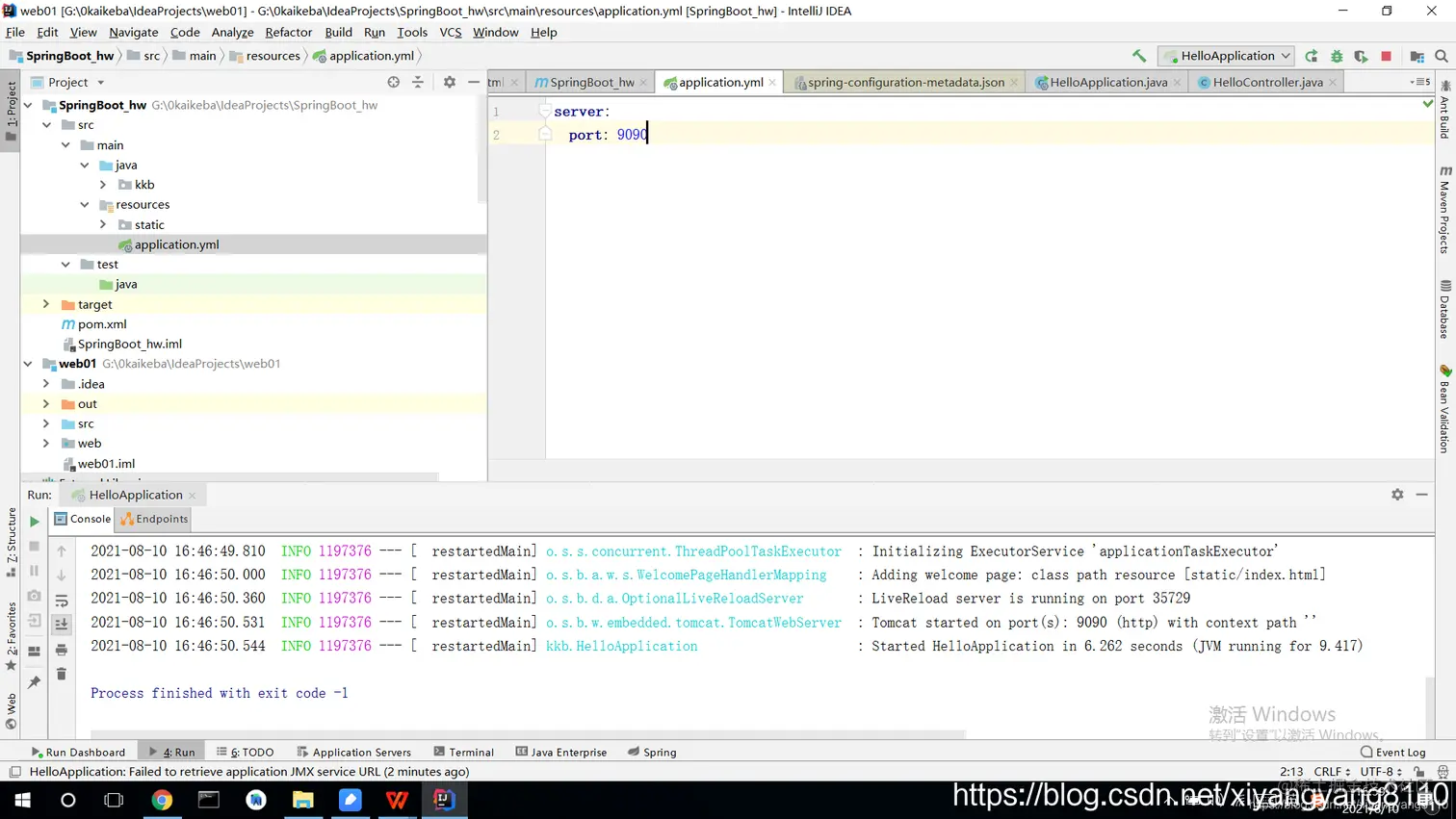Toggle the Maven Projects tool window
This screenshot has width=1456, height=819.
(1444, 209)
